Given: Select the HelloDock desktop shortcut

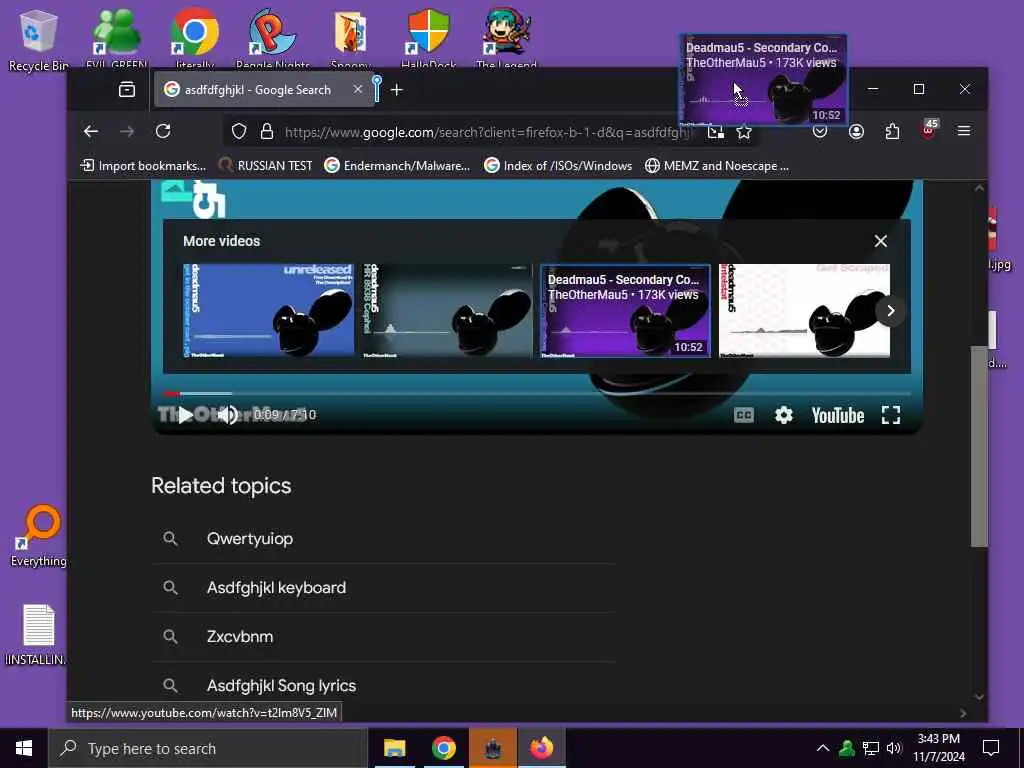Looking at the screenshot, I should click(x=428, y=38).
